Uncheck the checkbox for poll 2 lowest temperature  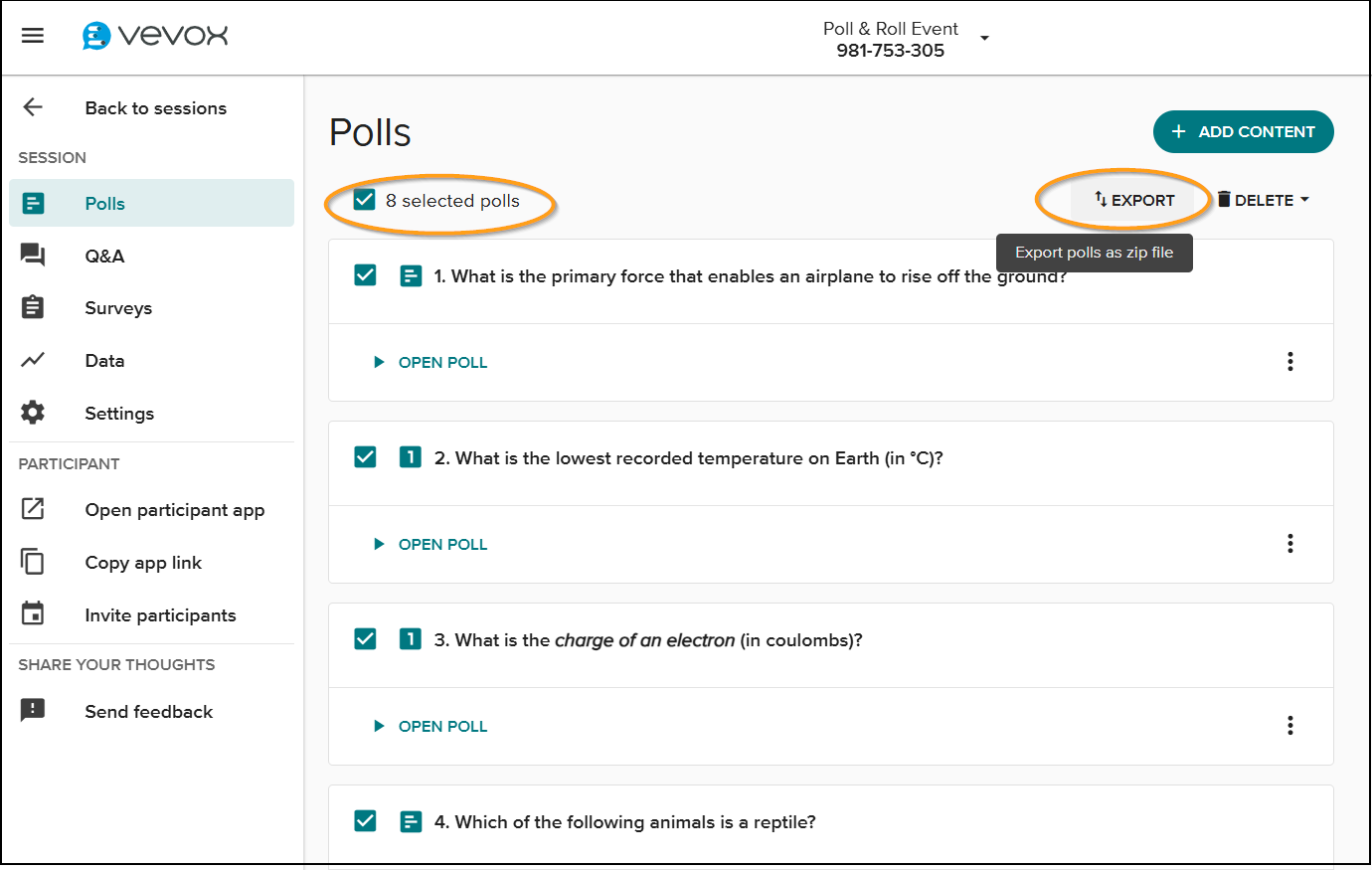point(365,456)
